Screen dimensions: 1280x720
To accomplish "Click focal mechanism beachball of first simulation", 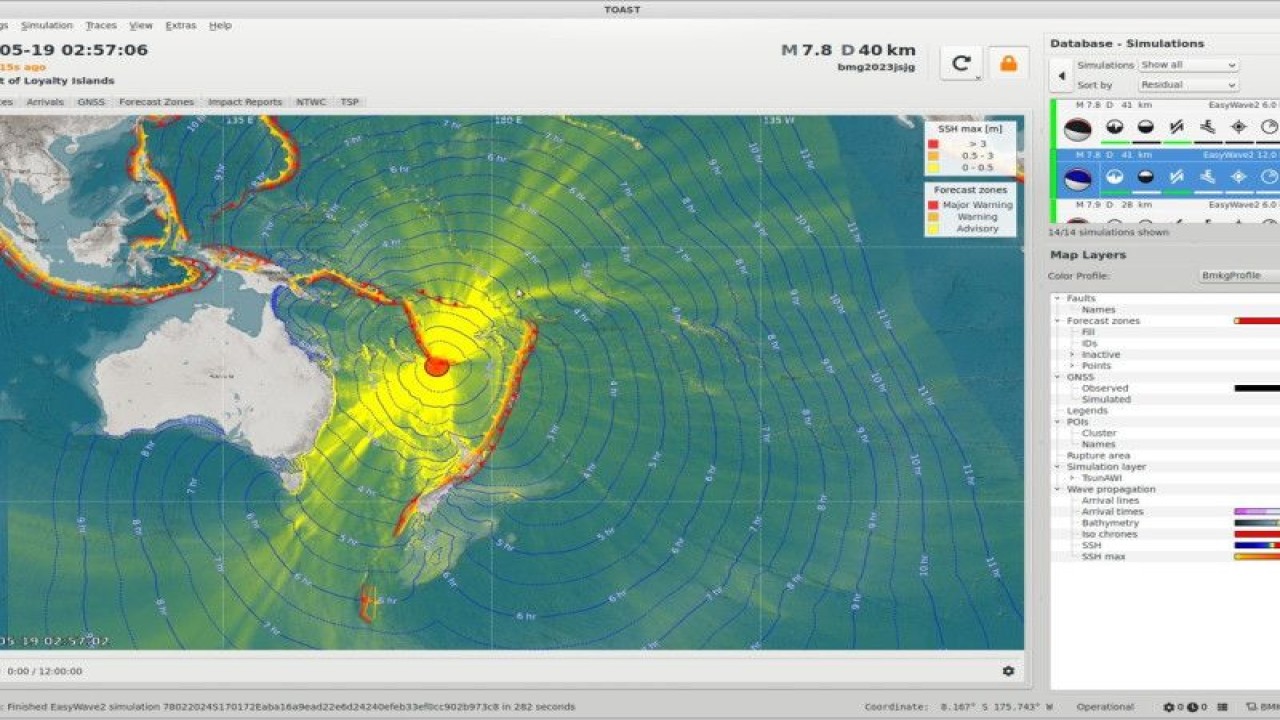I will 1077,129.
